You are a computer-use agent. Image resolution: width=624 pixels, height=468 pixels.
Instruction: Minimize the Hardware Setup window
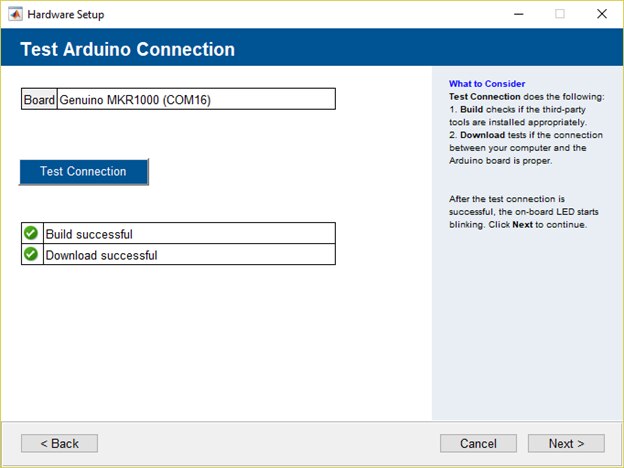coord(518,15)
